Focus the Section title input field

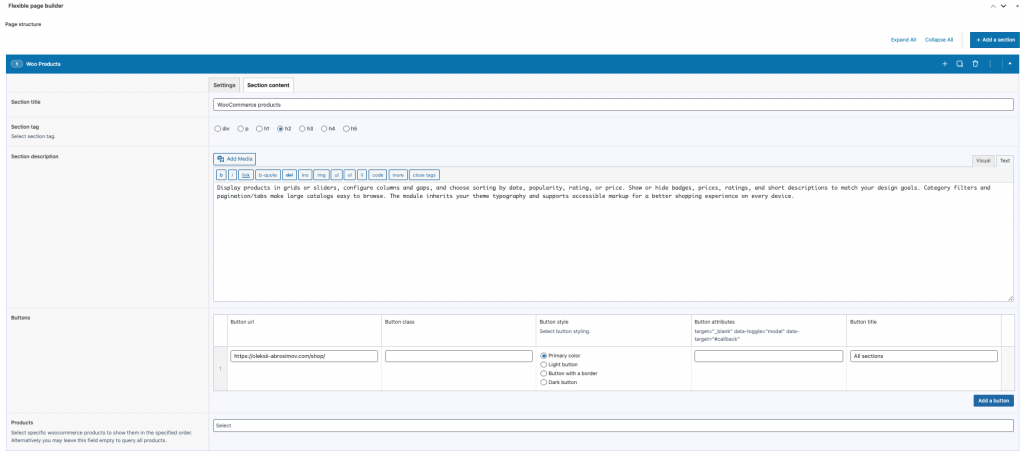tap(613, 105)
